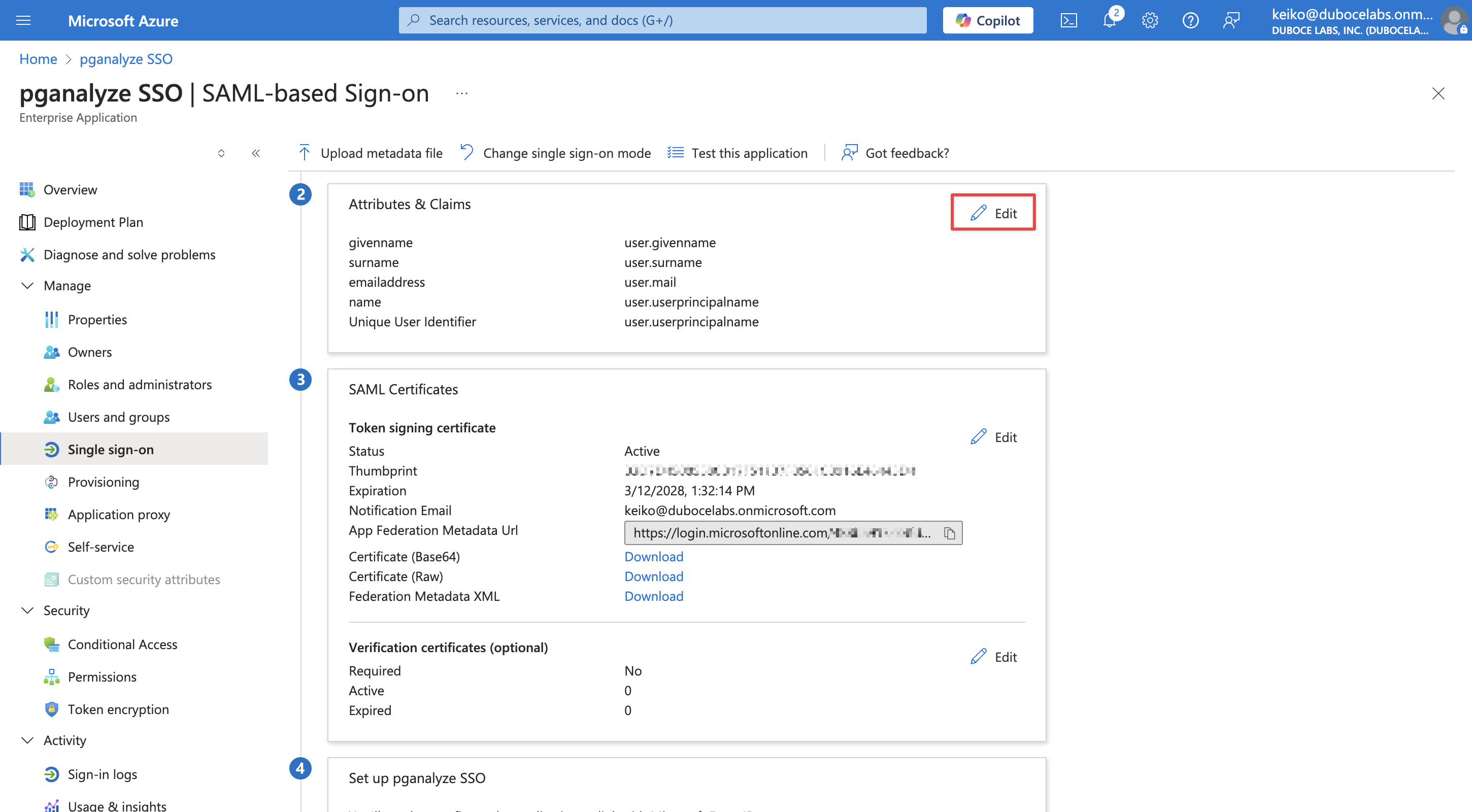The width and height of the screenshot is (1472, 812).
Task: Open the more options ellipsis beside title
Action: (462, 93)
